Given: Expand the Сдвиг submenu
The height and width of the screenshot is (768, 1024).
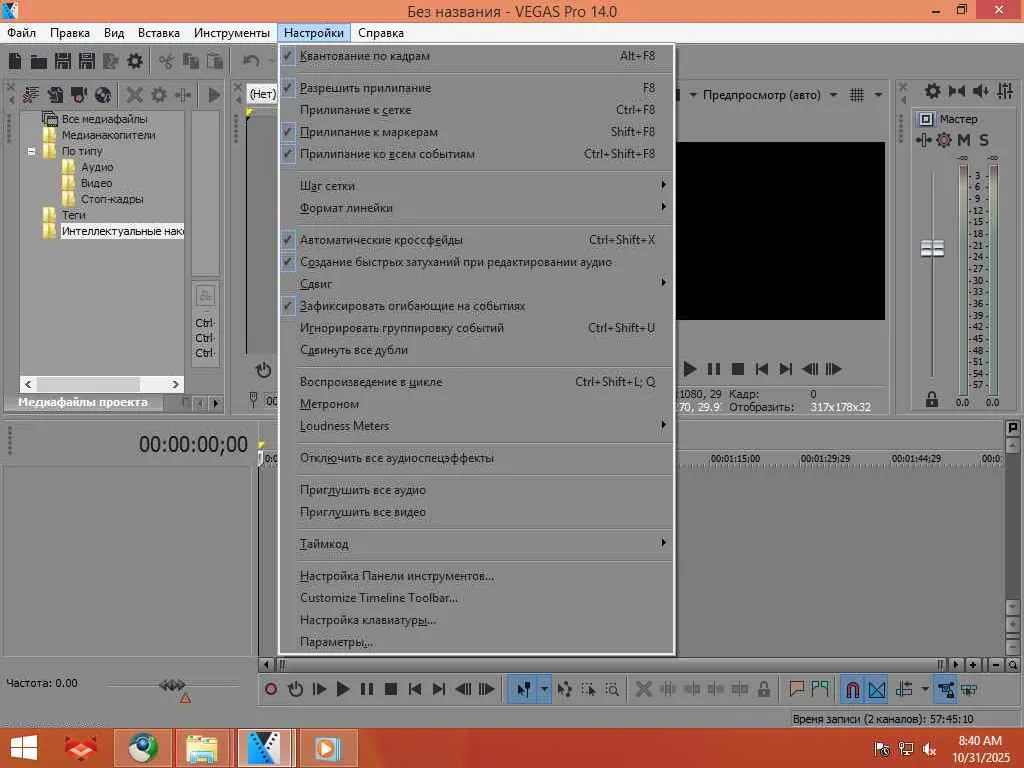Looking at the screenshot, I should point(477,283).
